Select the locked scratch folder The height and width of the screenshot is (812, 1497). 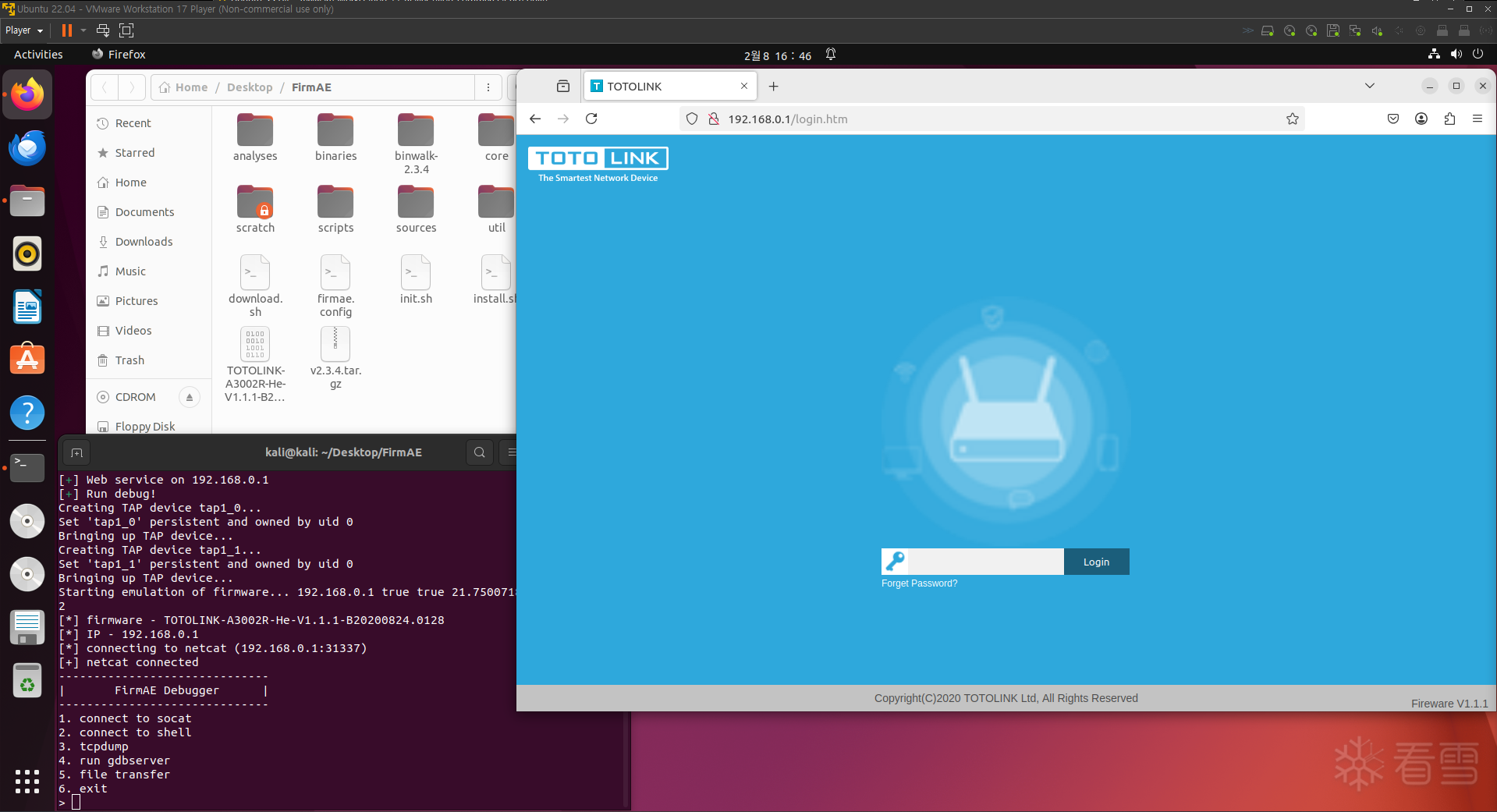255,209
